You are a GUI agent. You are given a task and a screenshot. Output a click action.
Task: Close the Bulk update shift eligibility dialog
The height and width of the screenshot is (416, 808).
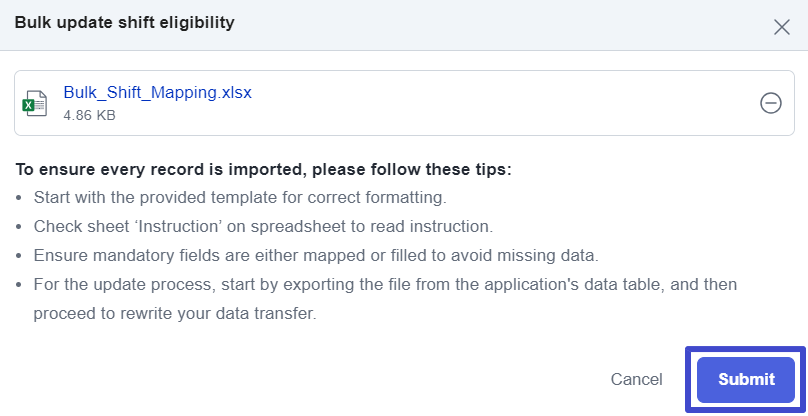(782, 27)
